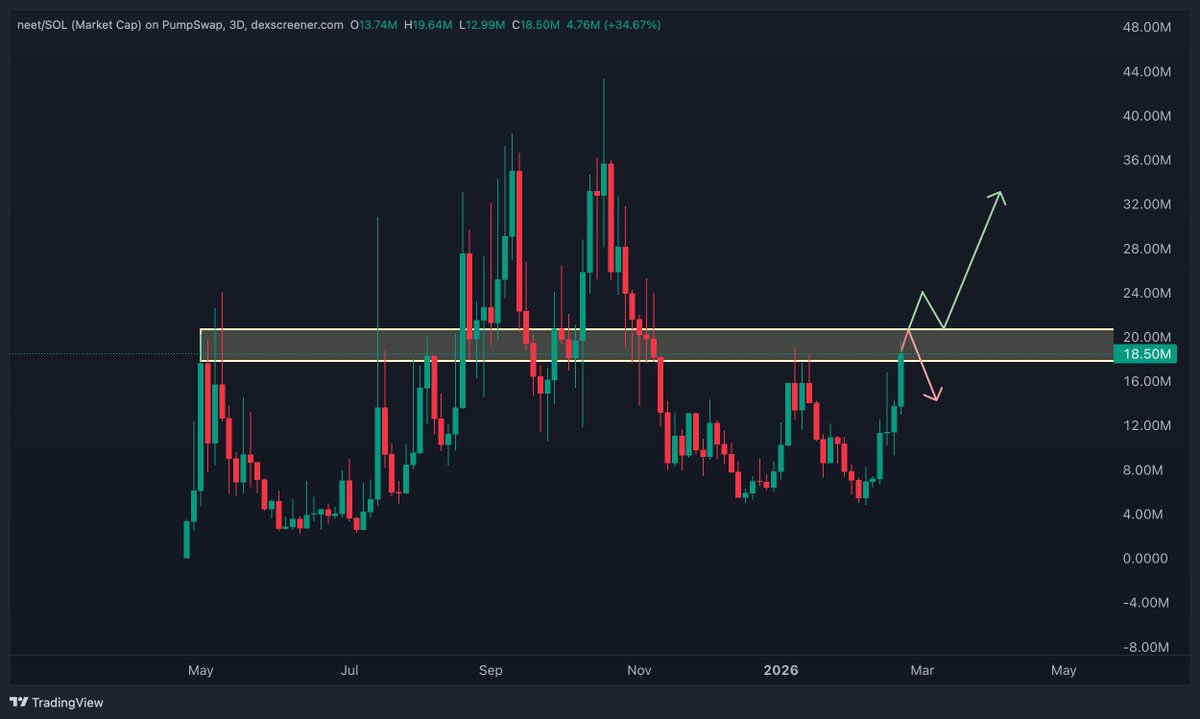
Task: Click the 48.00M price scale label
Action: click(x=1145, y=29)
